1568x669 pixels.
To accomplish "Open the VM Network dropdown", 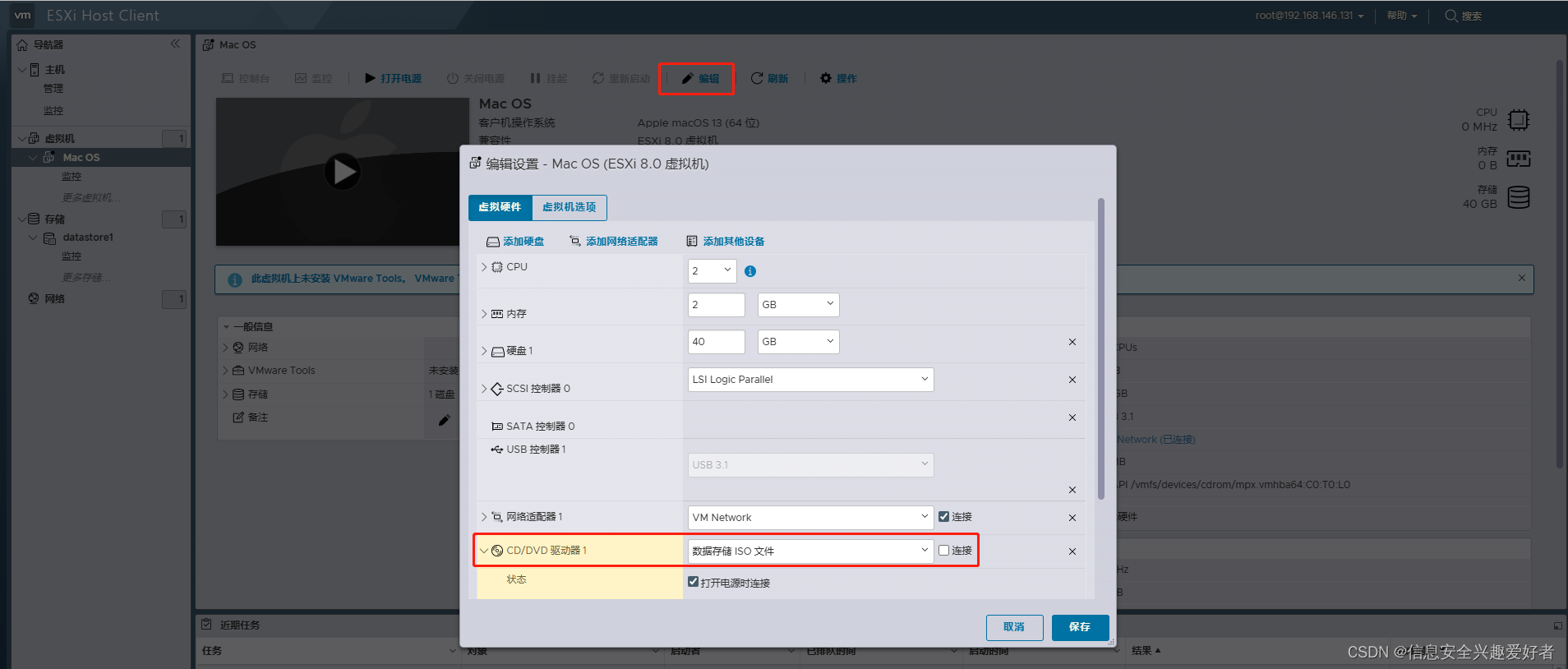I will (x=811, y=517).
